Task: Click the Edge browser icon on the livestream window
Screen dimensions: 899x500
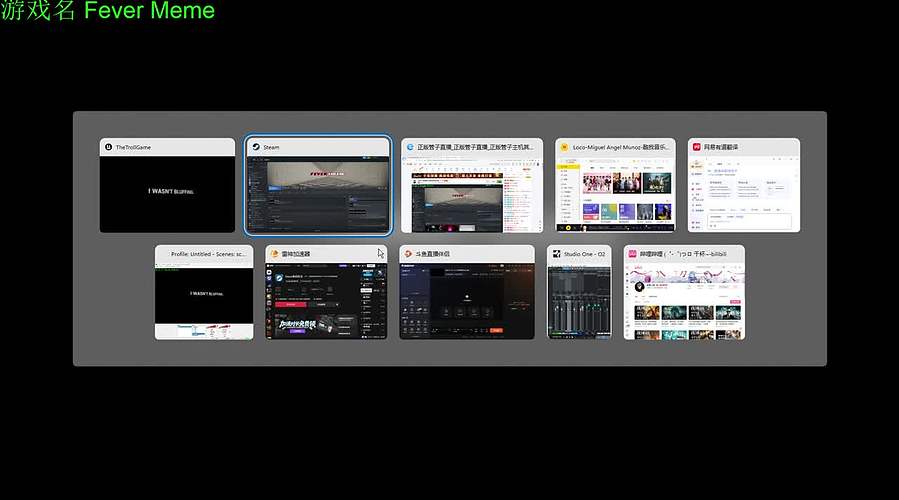Action: pos(409,147)
